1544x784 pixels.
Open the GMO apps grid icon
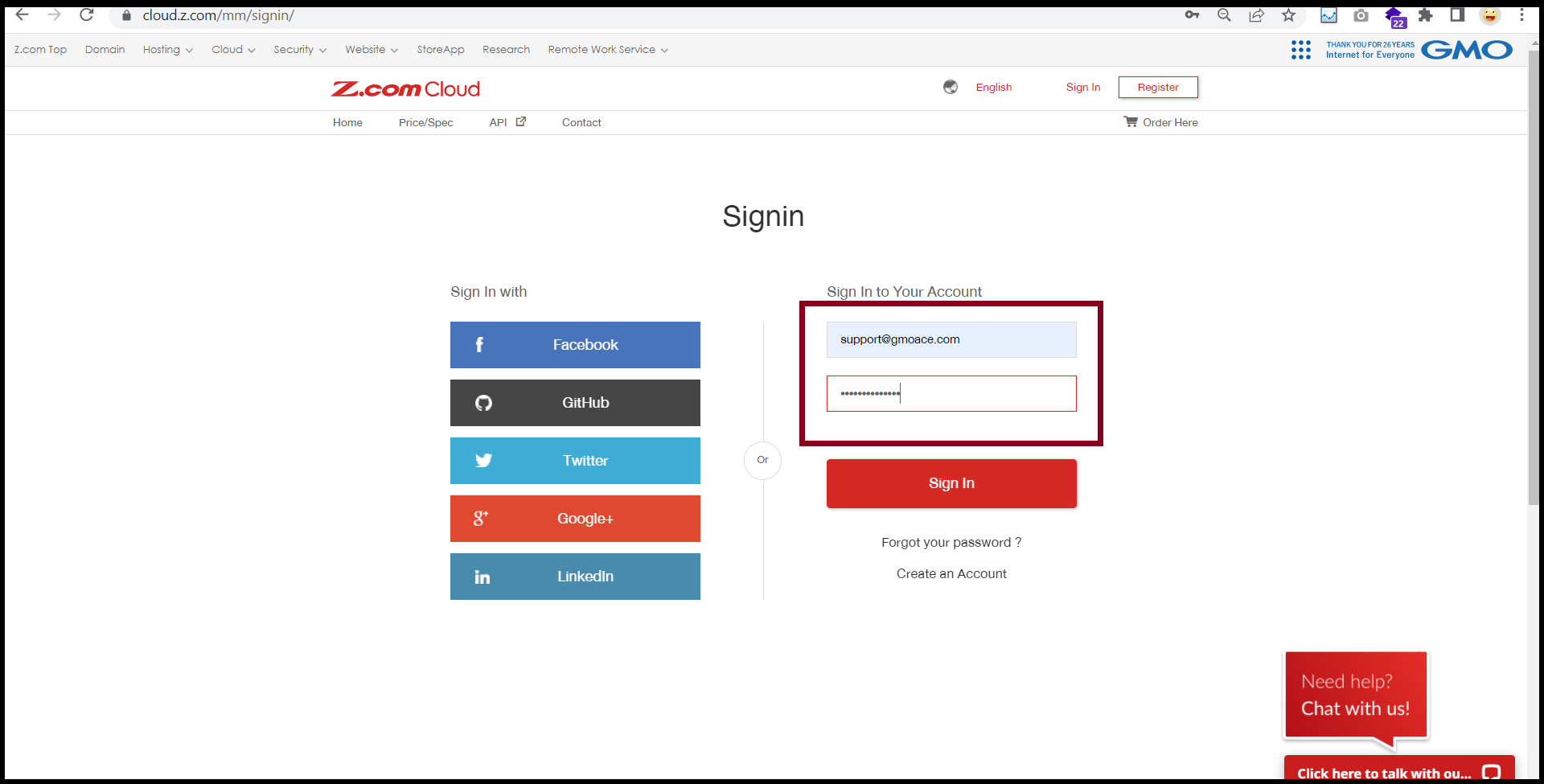tap(1300, 50)
